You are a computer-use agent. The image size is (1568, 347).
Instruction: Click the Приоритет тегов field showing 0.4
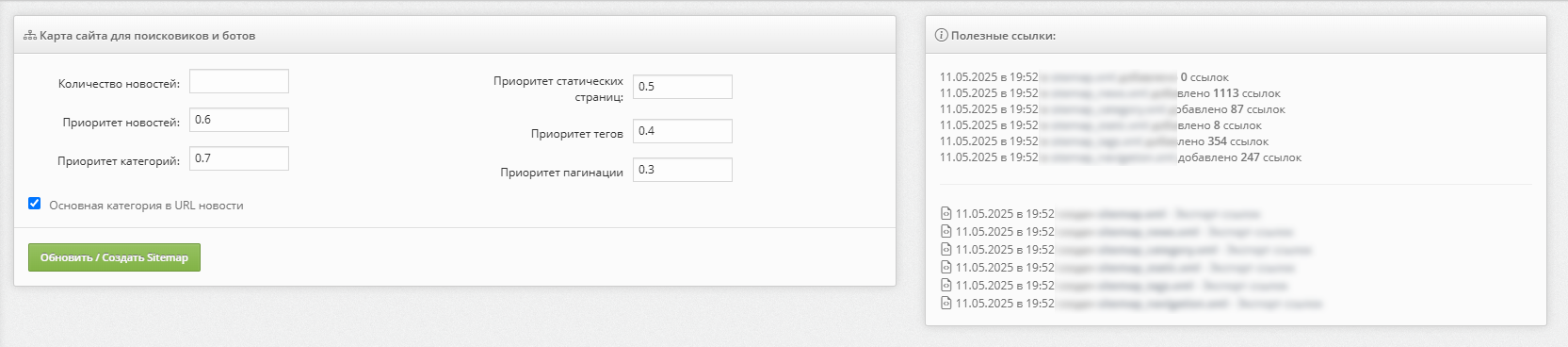click(x=683, y=131)
